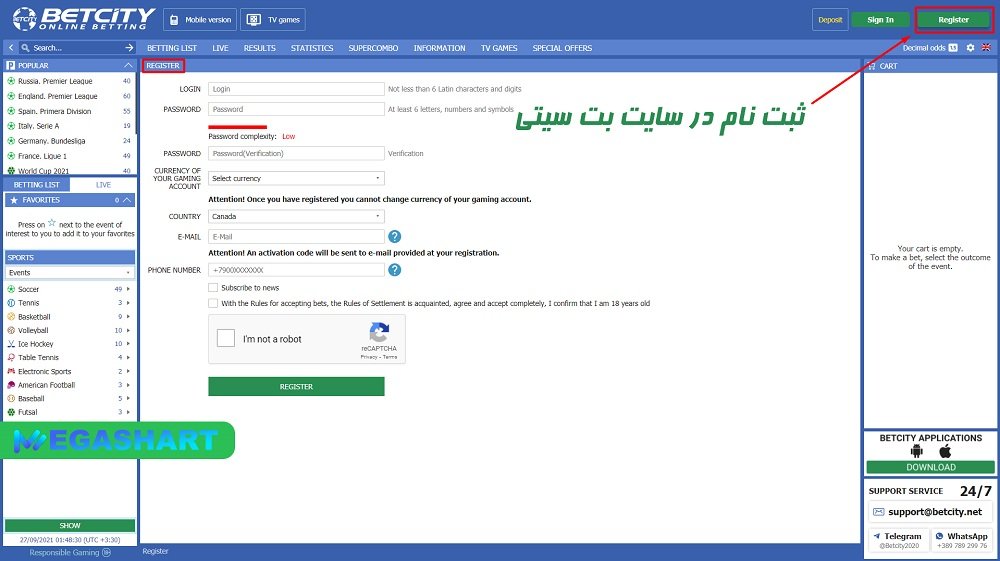Click the Register button in header
This screenshot has width=1000, height=561.
pyautogui.click(x=953, y=20)
